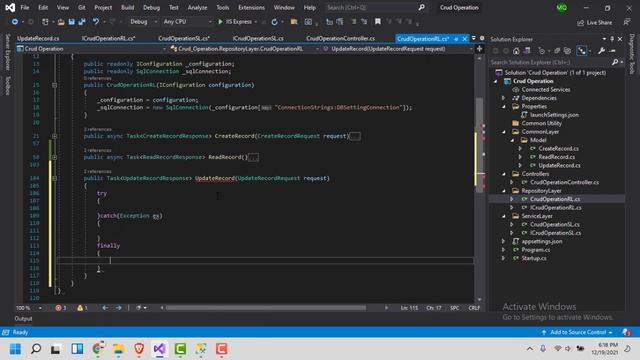Click the Save All toolbar icon
Screen dimensions: 640x360
[x=82, y=22]
